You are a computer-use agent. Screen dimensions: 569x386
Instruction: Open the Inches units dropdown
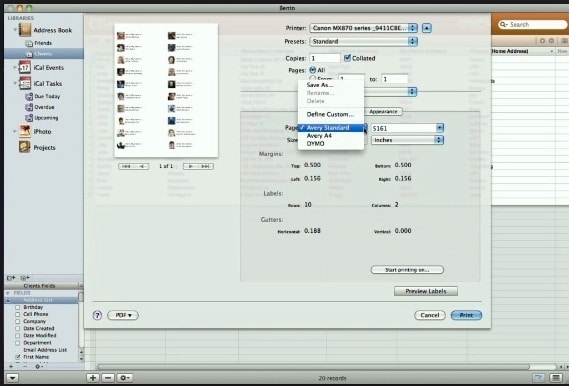pyautogui.click(x=407, y=140)
